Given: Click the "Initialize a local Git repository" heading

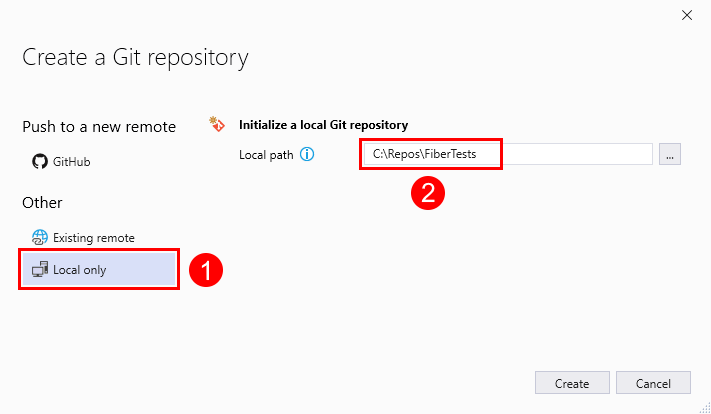Looking at the screenshot, I should tap(323, 125).
